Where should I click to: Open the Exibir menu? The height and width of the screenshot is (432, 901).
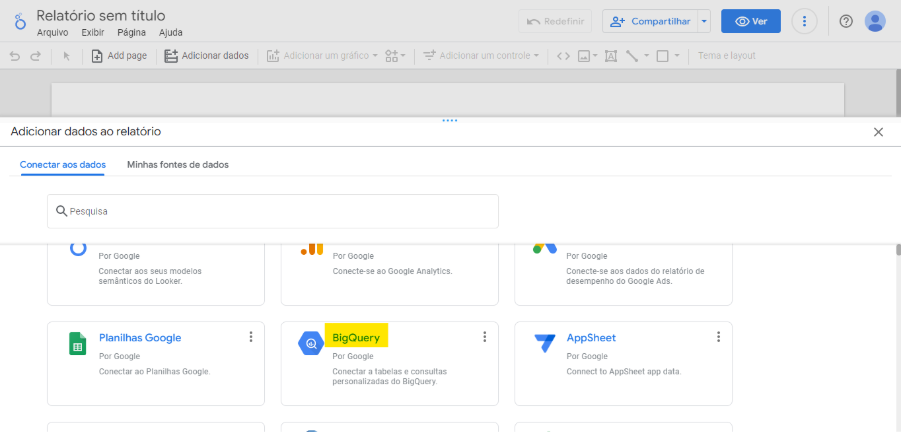93,33
